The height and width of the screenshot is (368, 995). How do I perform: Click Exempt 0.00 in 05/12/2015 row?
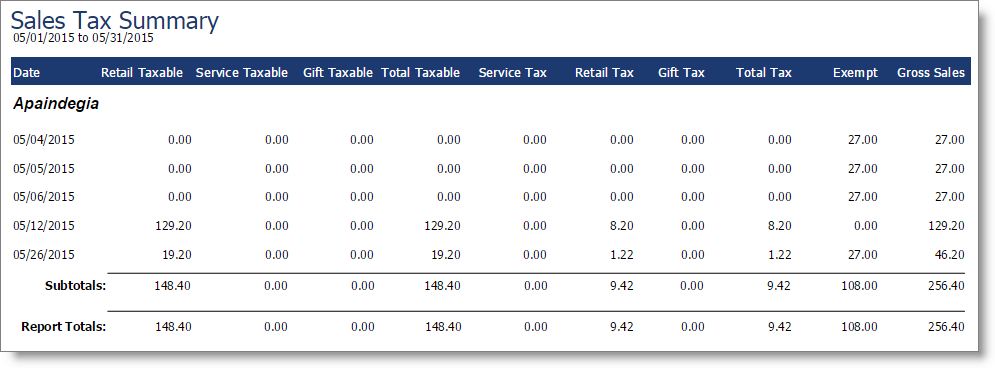[866, 226]
